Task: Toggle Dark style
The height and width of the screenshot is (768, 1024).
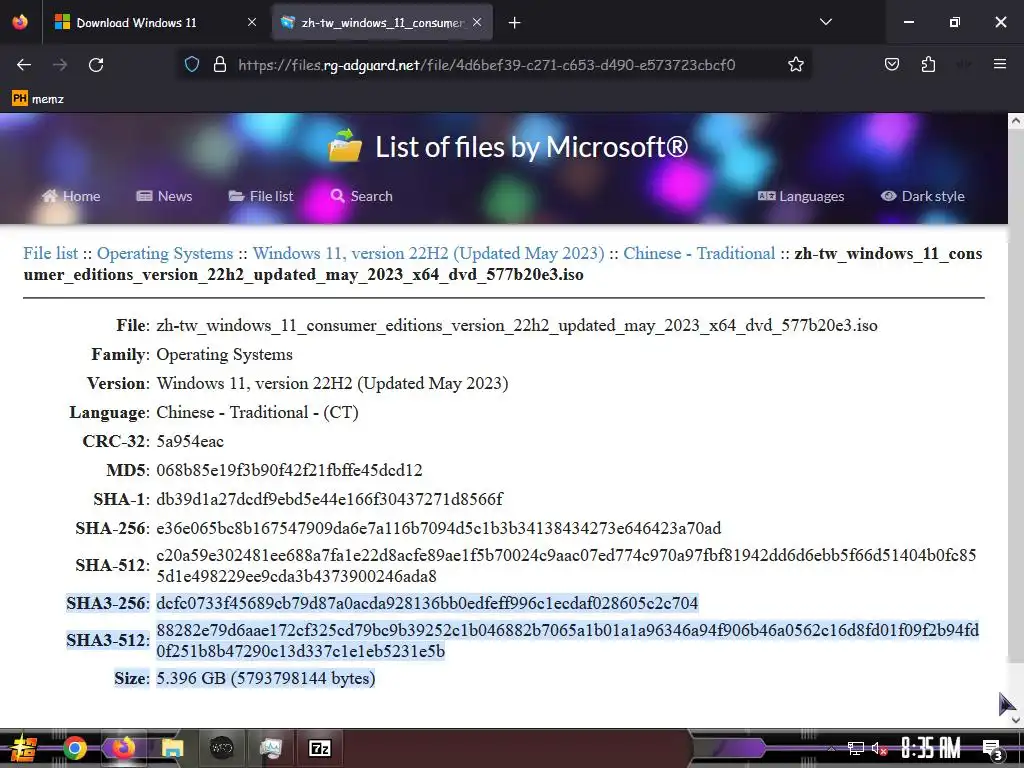Action: click(x=922, y=197)
